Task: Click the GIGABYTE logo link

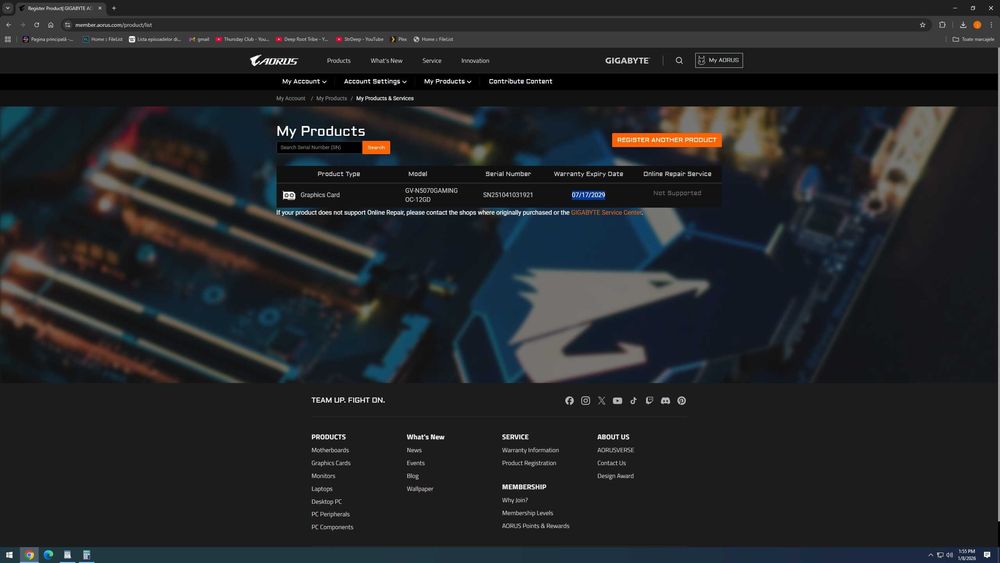Action: (x=628, y=61)
